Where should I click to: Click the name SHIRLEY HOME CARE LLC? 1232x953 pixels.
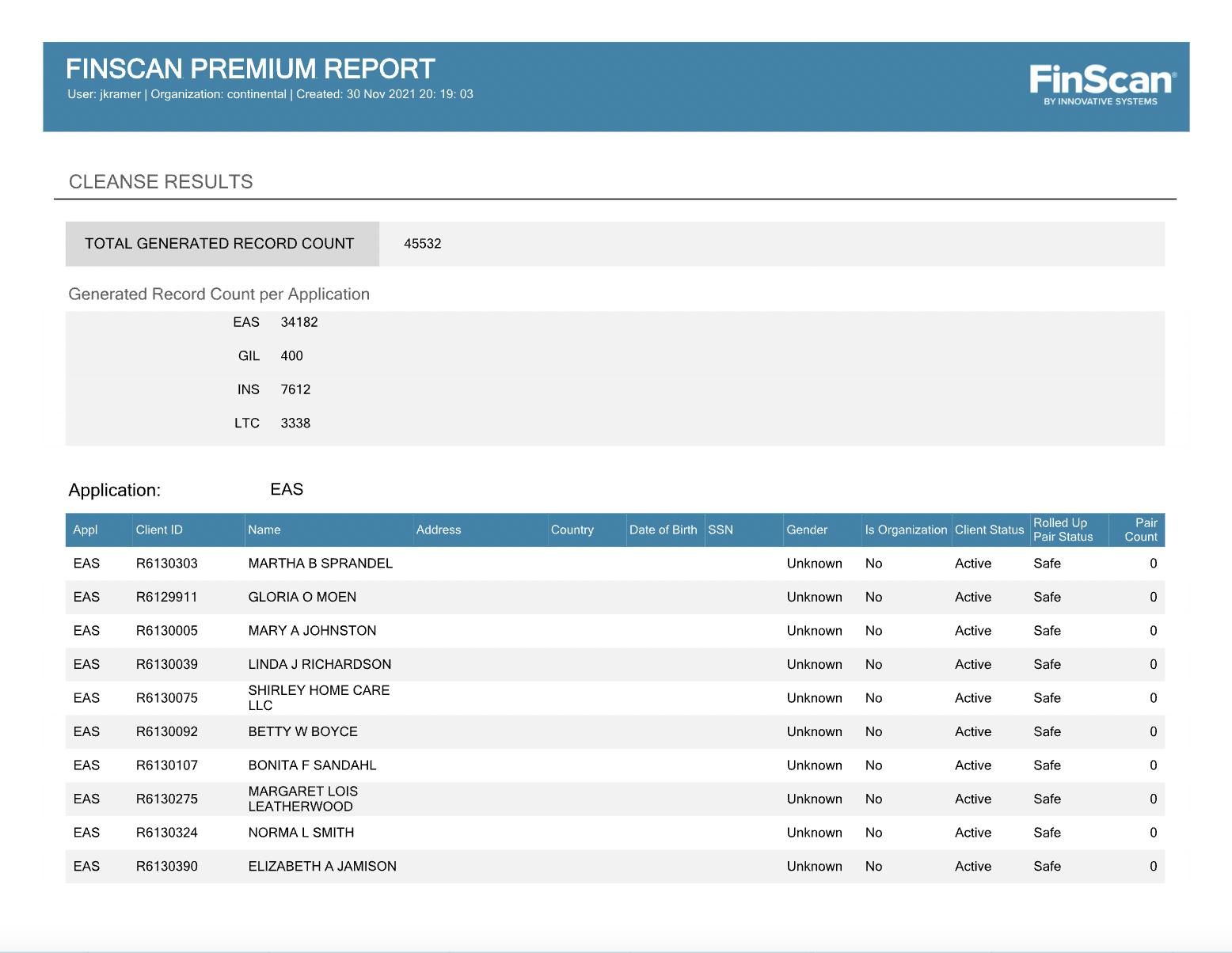coord(319,698)
